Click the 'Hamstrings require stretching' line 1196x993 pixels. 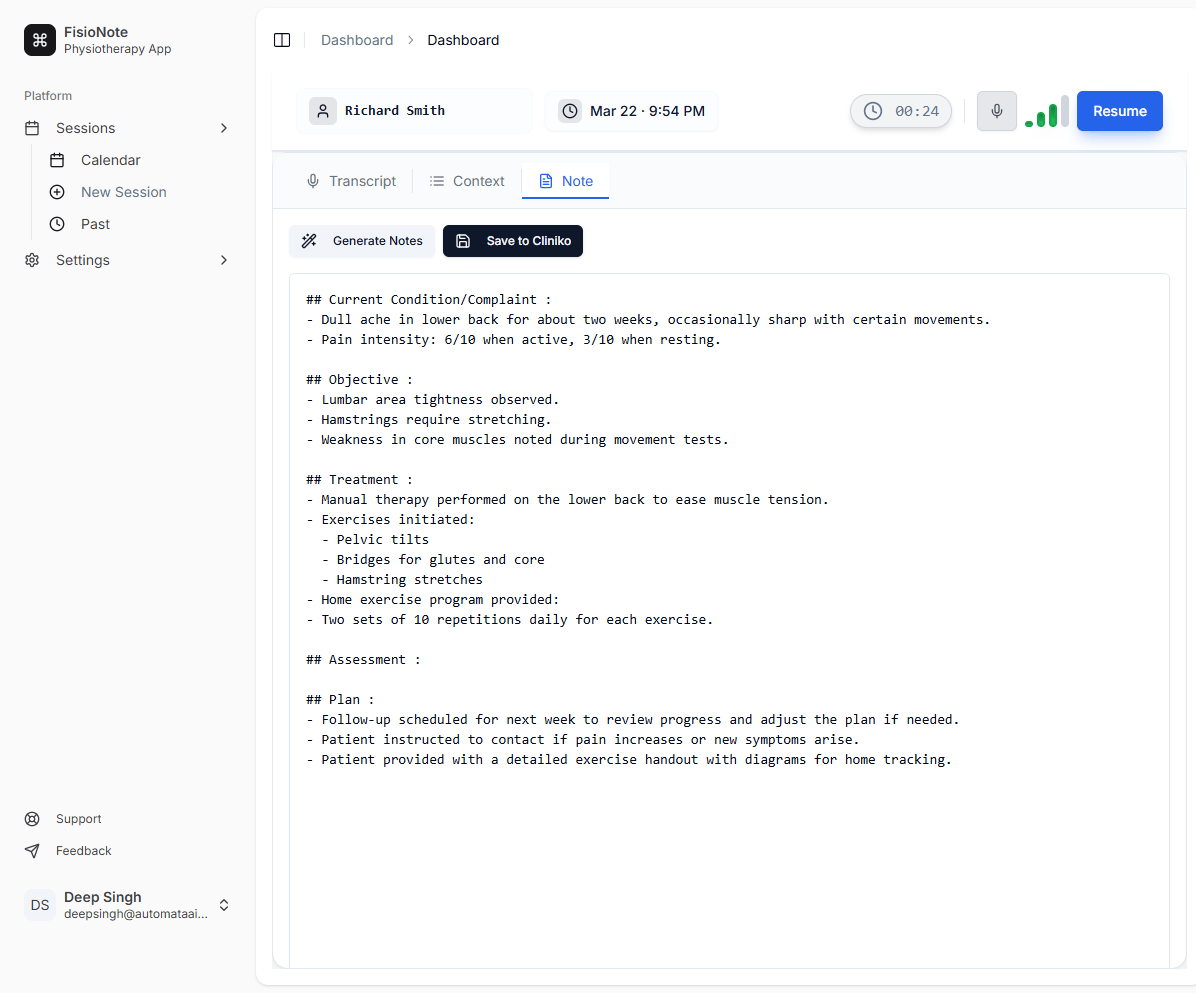(429, 419)
